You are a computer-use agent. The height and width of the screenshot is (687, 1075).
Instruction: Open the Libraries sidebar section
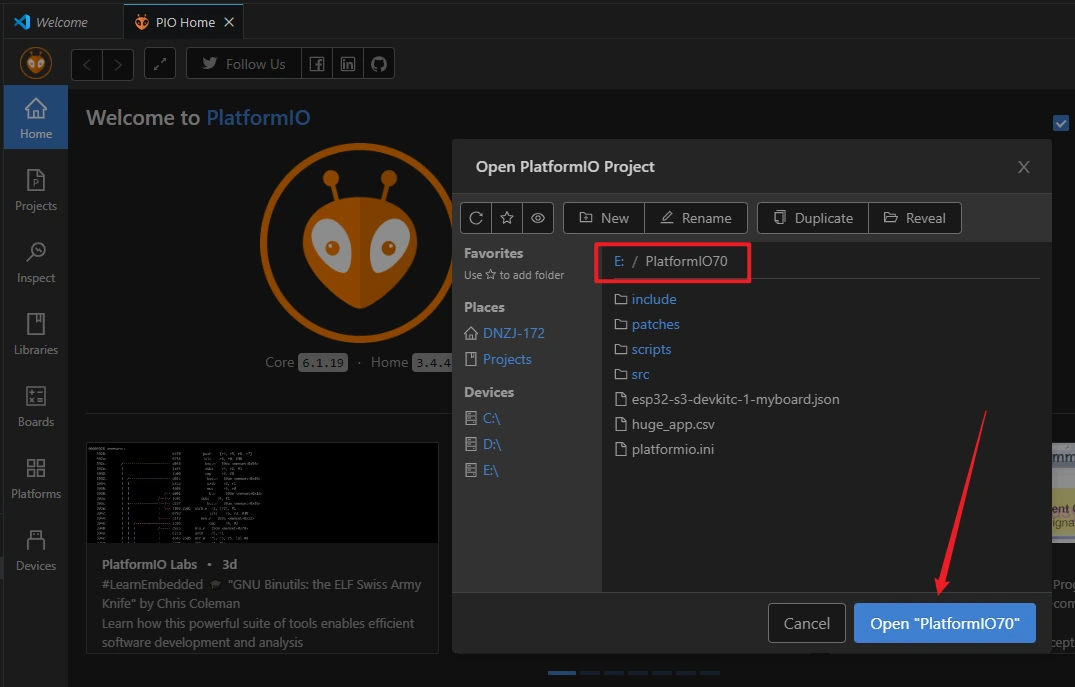coord(36,334)
